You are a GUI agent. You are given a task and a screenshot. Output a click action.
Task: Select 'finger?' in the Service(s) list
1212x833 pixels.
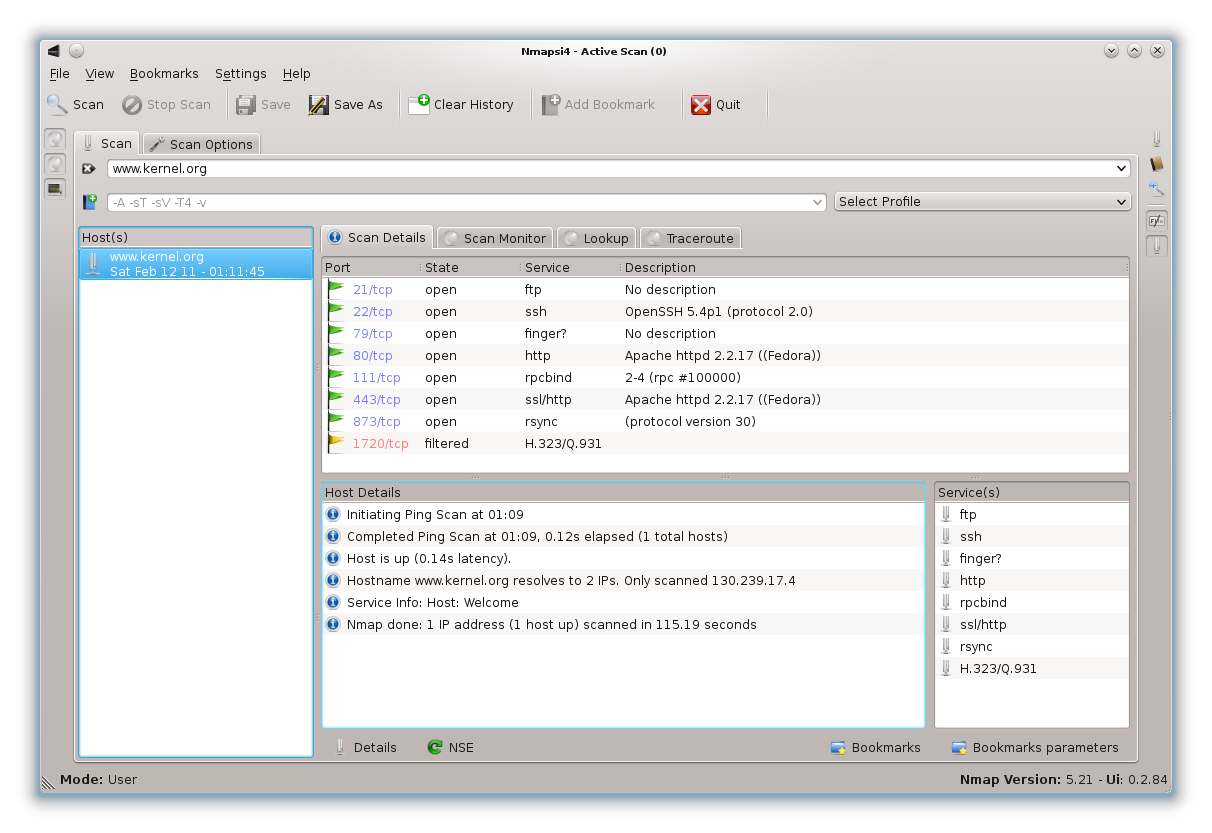point(980,559)
